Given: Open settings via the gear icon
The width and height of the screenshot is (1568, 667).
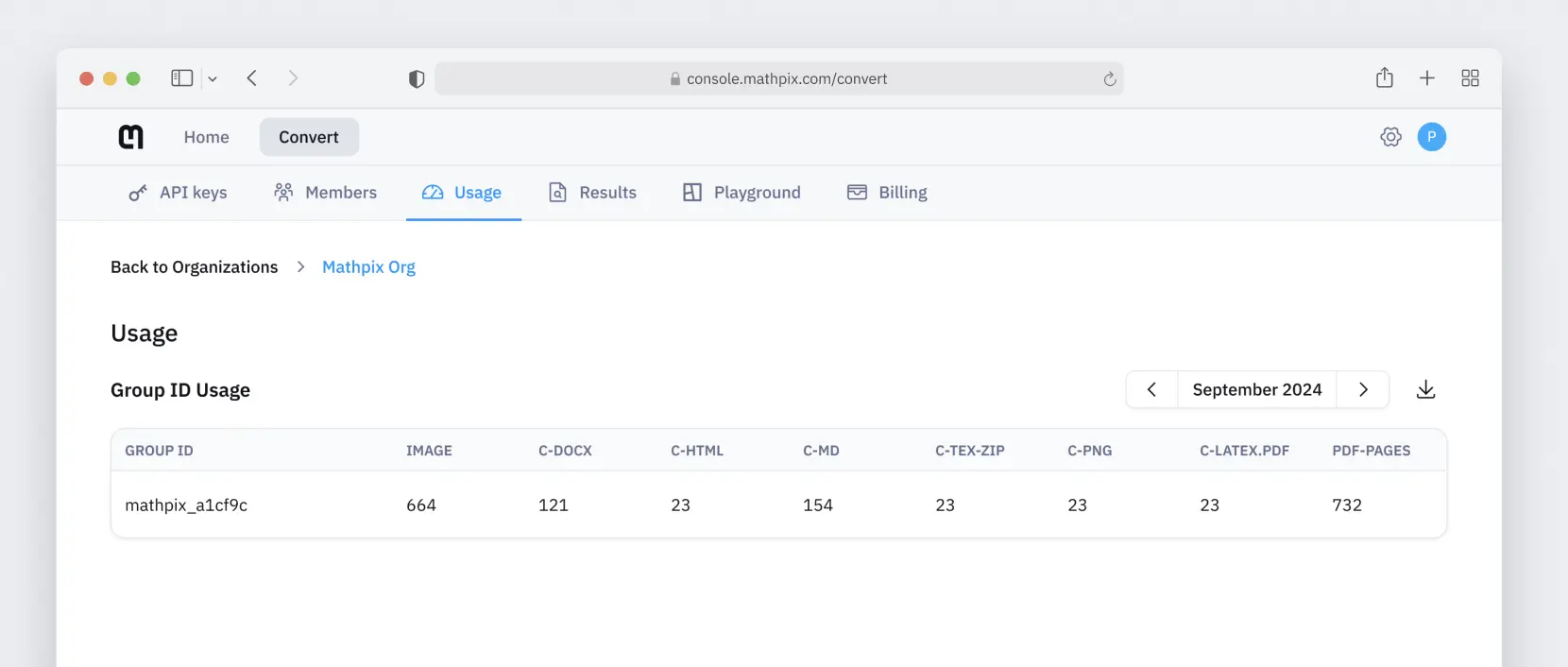Looking at the screenshot, I should 1390,137.
